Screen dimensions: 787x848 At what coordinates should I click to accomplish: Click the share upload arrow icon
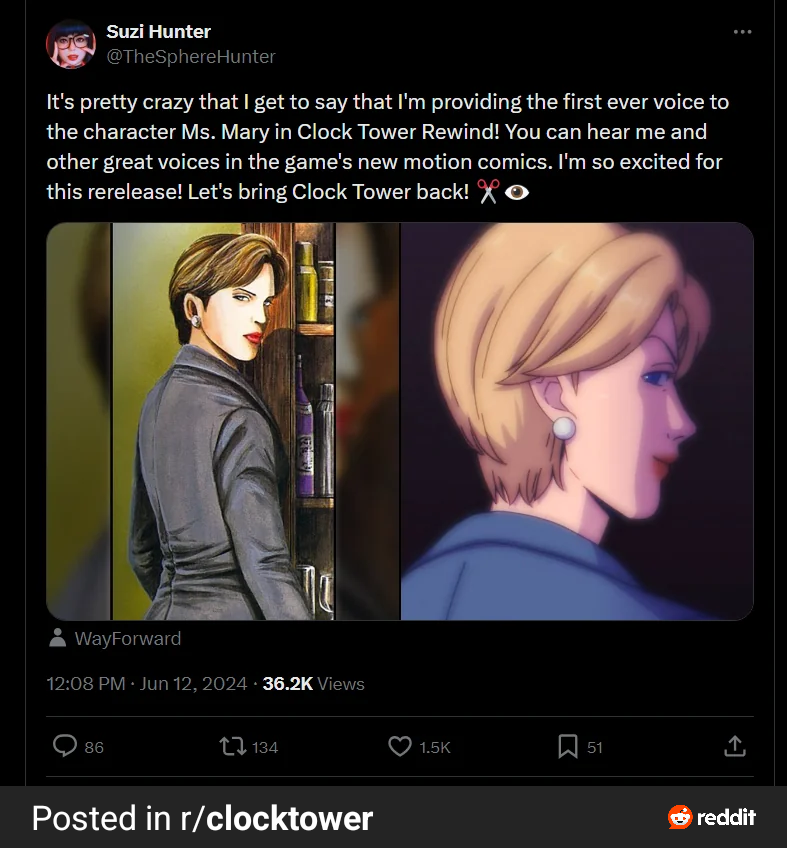point(734,746)
